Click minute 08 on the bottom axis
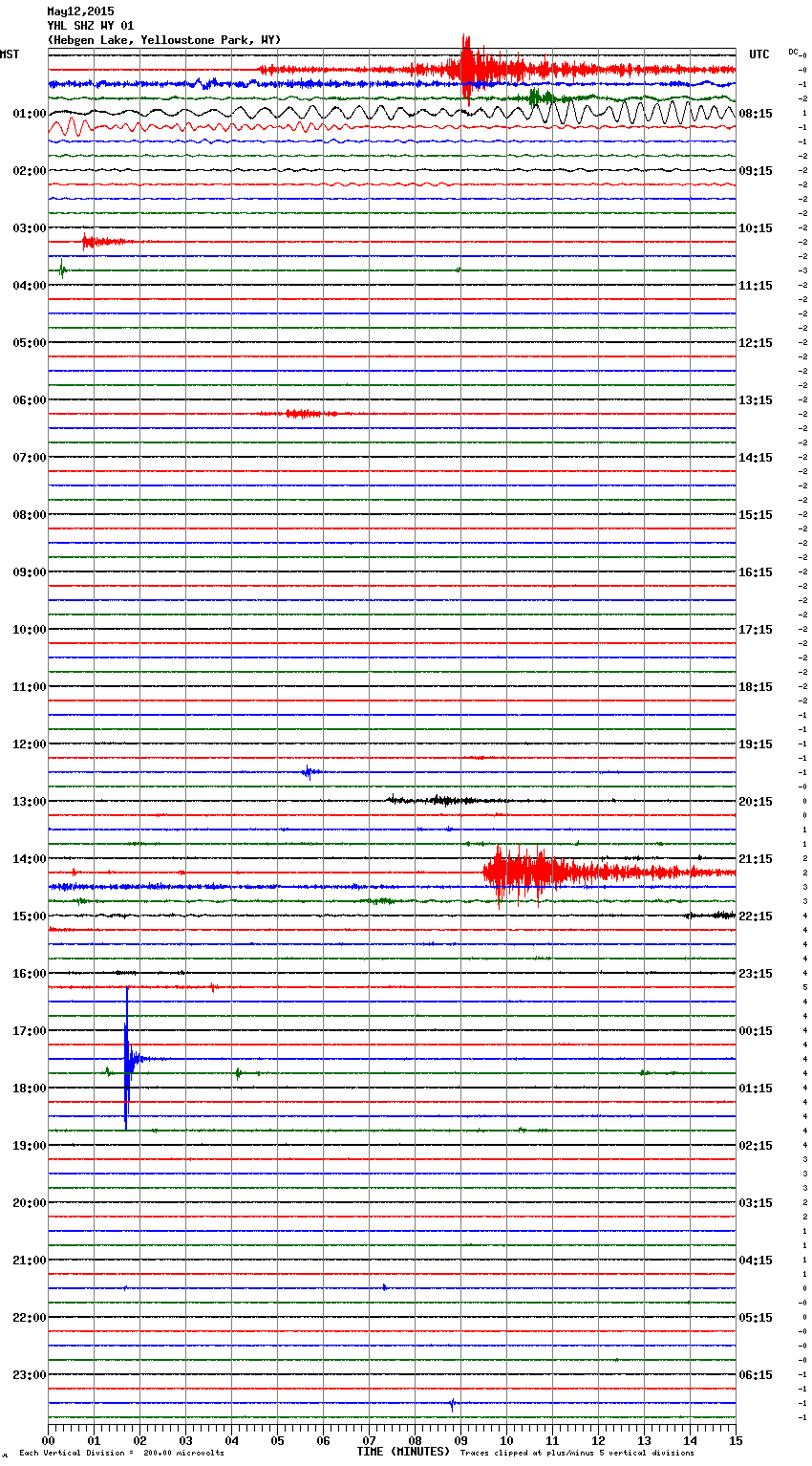Image resolution: width=812 pixels, height=1466 pixels. (415, 1440)
